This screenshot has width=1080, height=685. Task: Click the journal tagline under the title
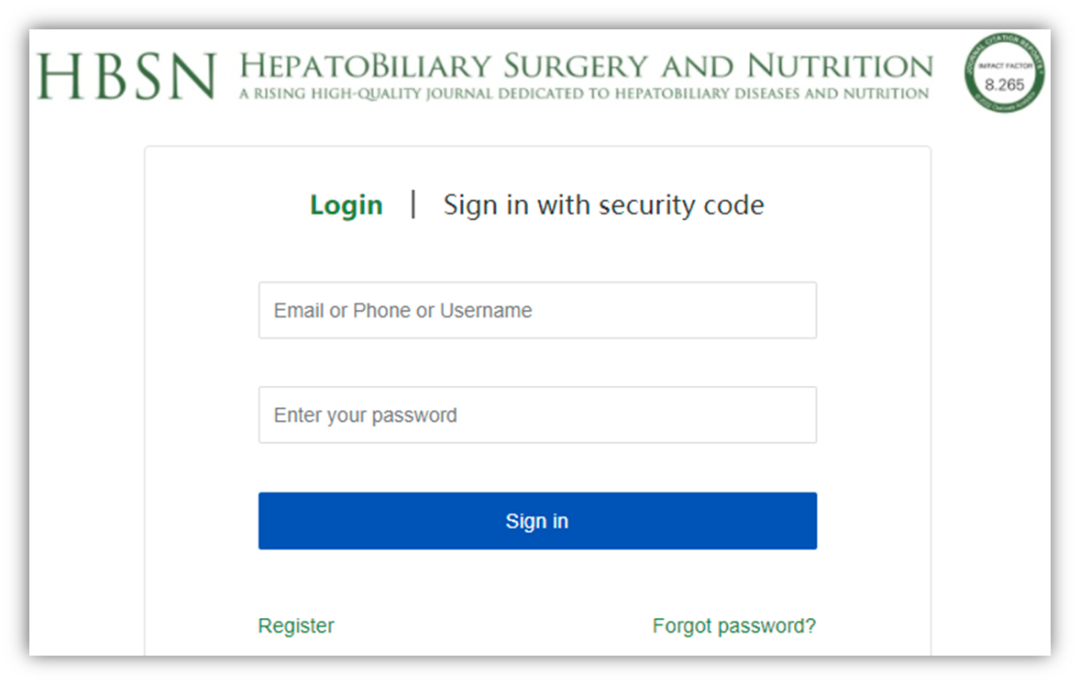coord(584,94)
